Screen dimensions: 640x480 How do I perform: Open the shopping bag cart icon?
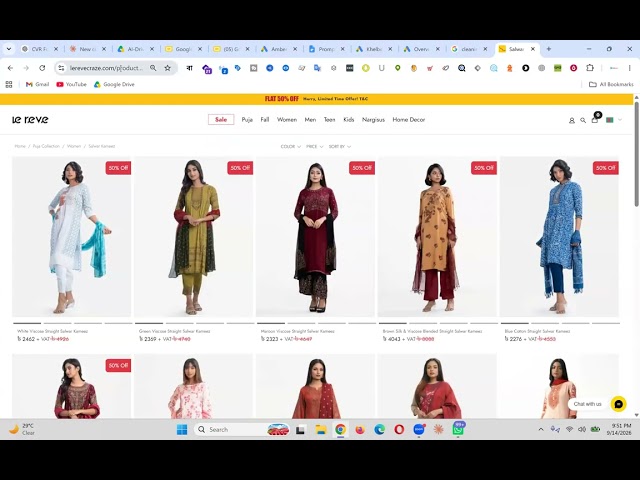pos(595,120)
